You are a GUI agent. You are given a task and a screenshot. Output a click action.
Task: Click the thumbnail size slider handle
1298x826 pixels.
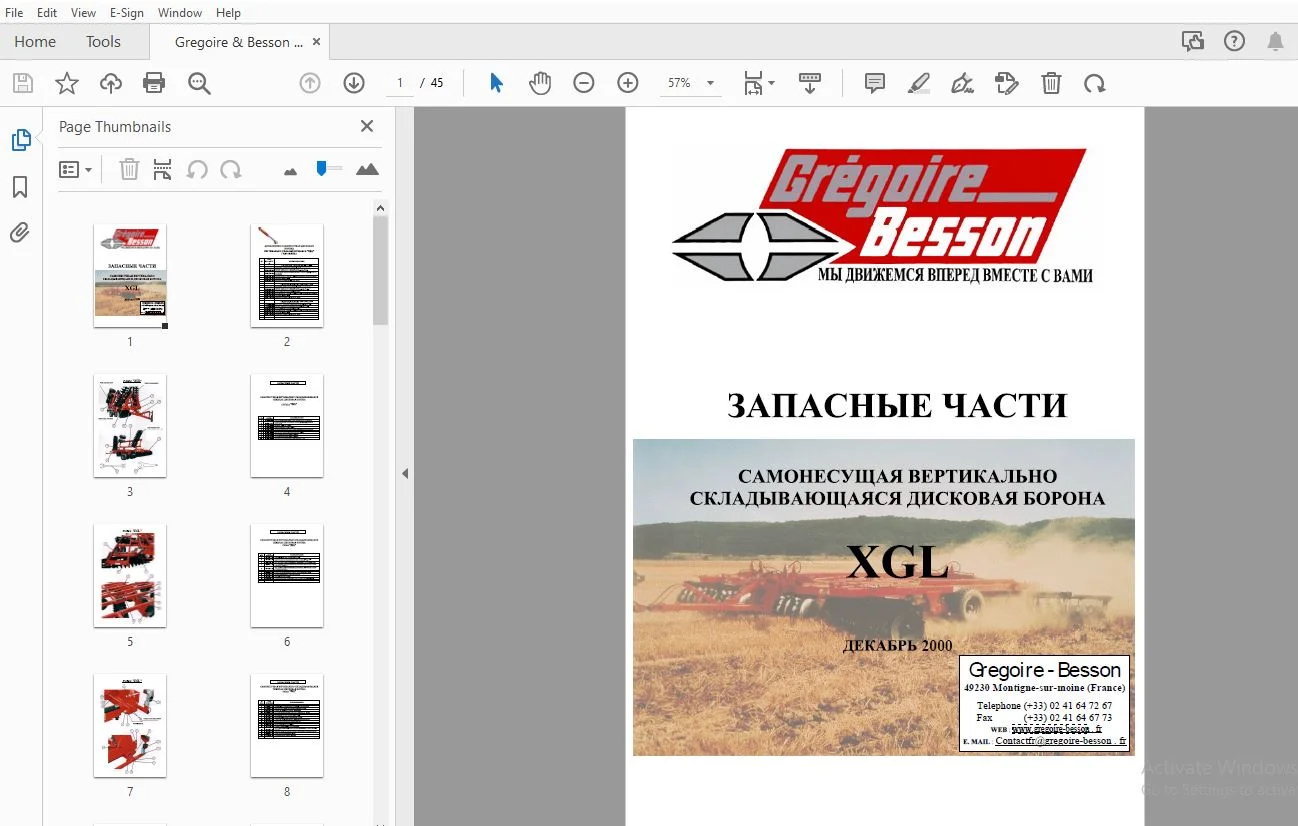point(322,168)
